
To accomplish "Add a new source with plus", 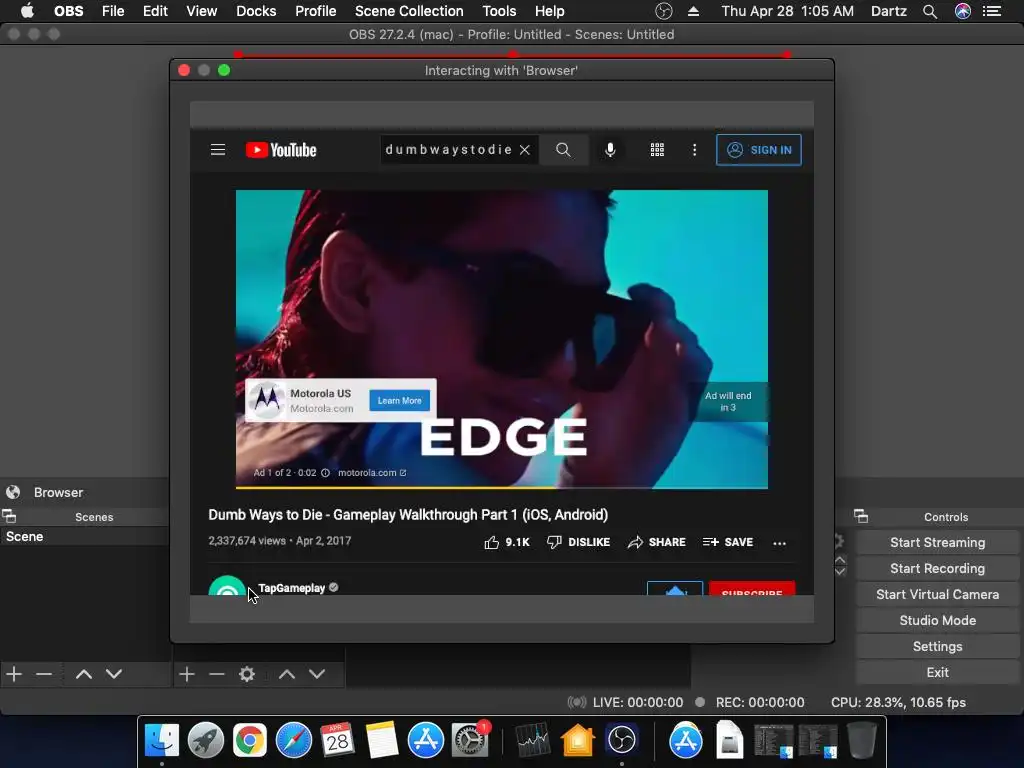I will (187, 674).
